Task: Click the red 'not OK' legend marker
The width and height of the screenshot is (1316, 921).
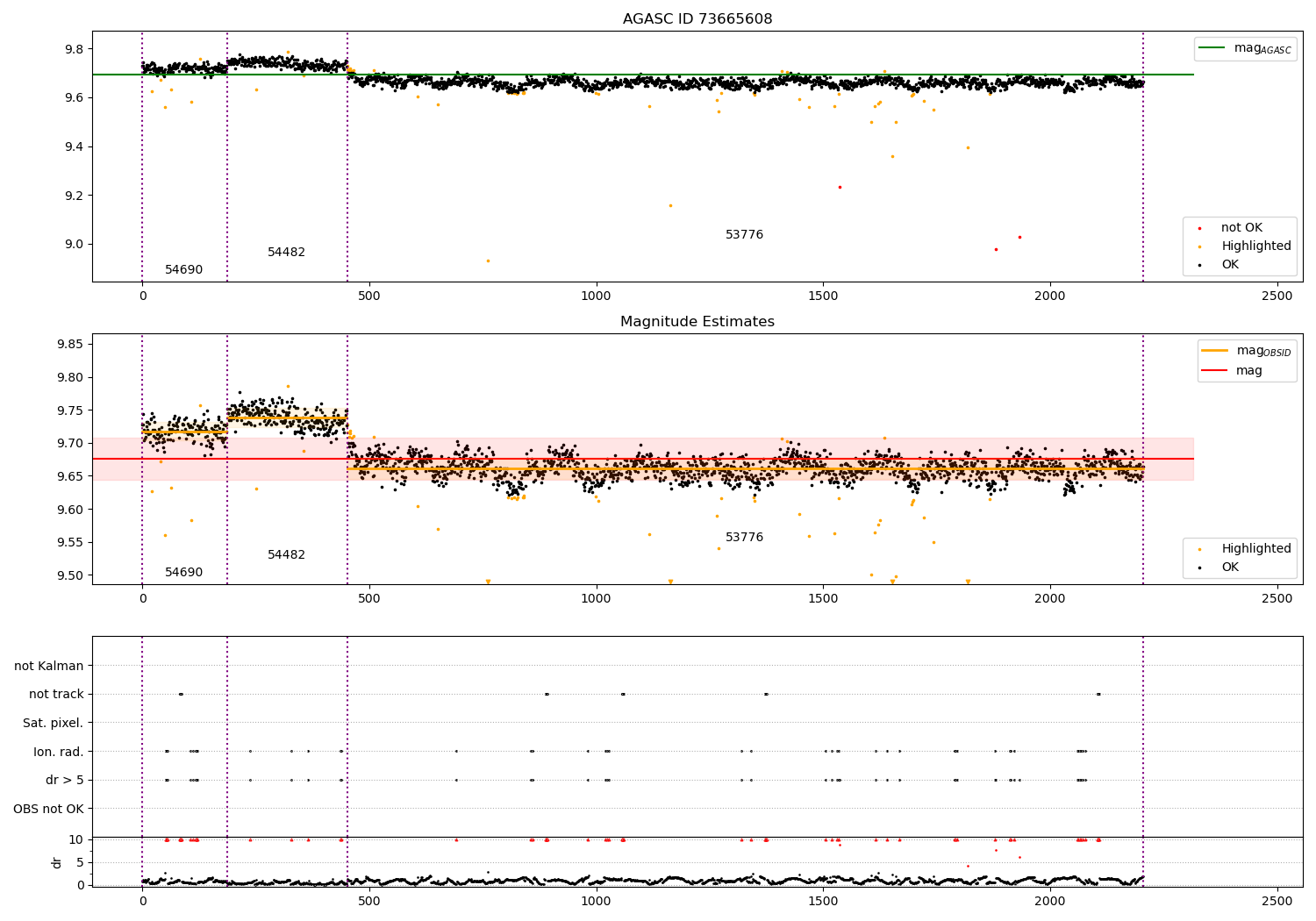Action: (1199, 228)
